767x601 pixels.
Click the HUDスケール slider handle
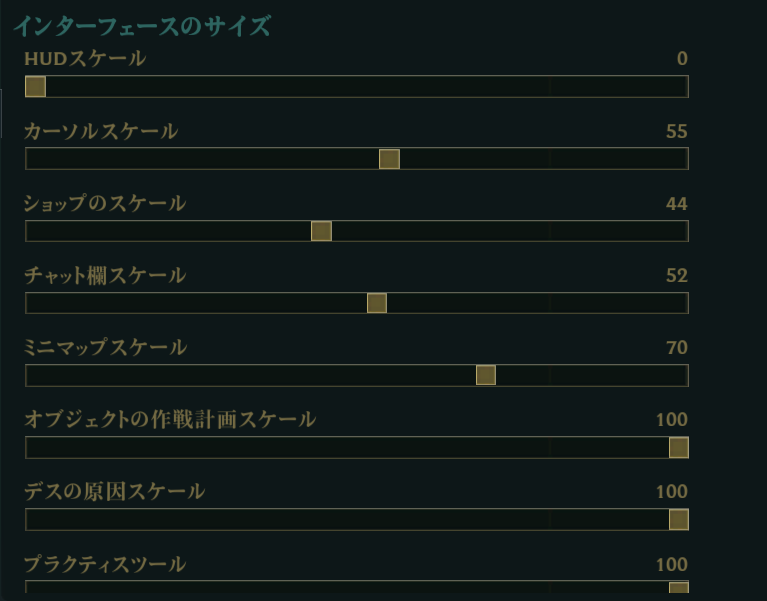click(35, 87)
